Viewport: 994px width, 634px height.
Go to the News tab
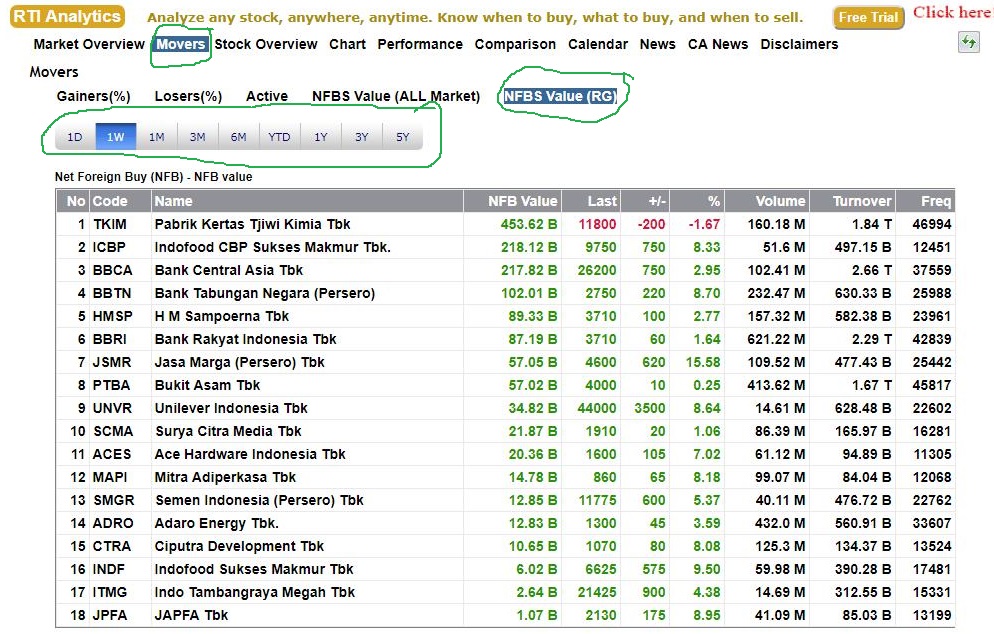point(657,44)
